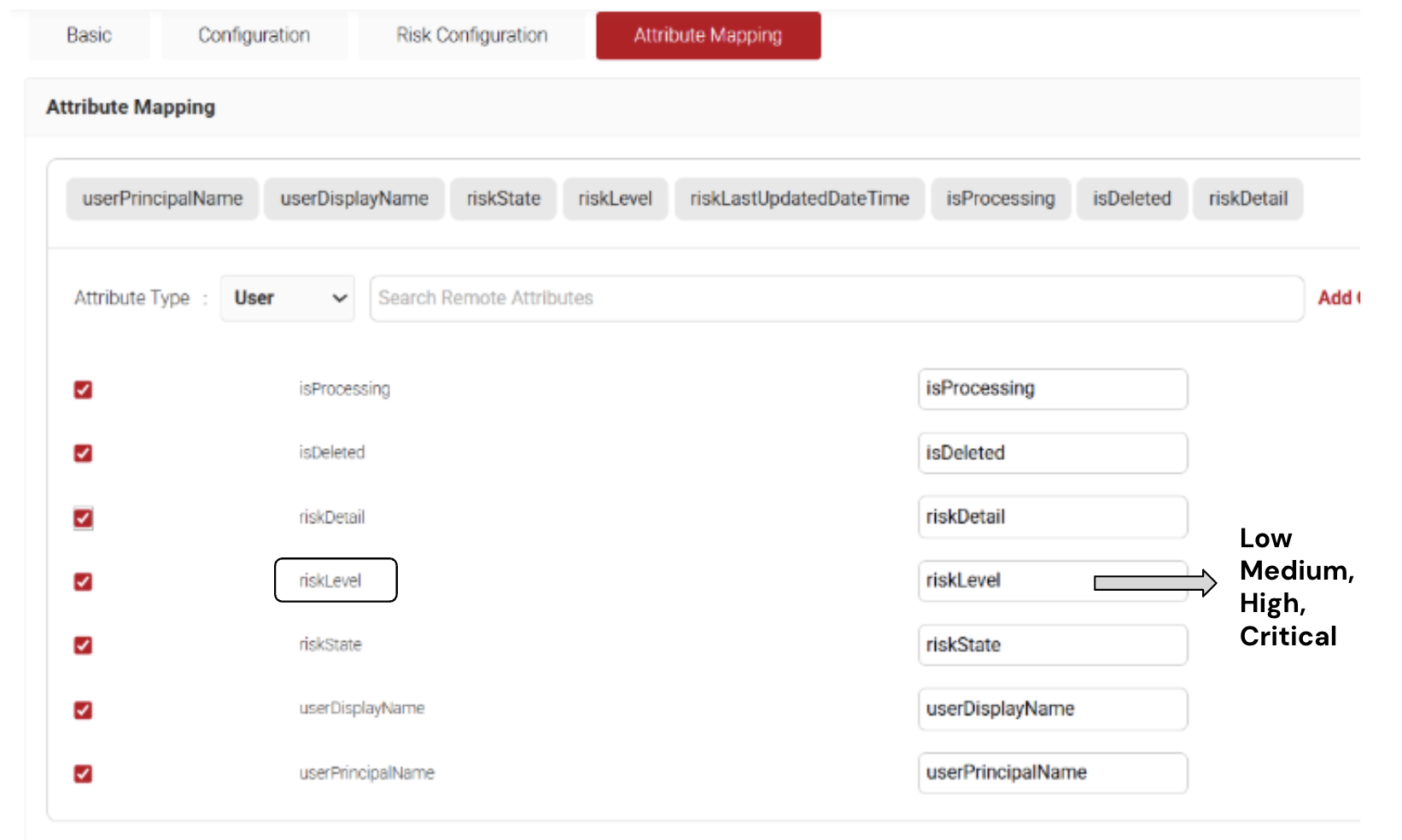Image resolution: width=1402 pixels, height=840 pixels.
Task: Click the Search Remote Attributes field
Action: click(x=836, y=298)
